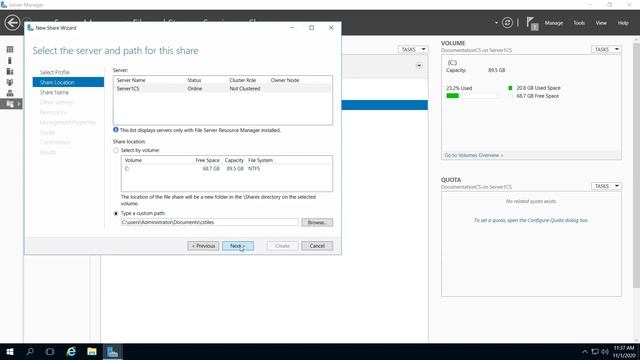Select the C: volume row in volume list
640x360 pixels.
pyautogui.click(x=227, y=169)
